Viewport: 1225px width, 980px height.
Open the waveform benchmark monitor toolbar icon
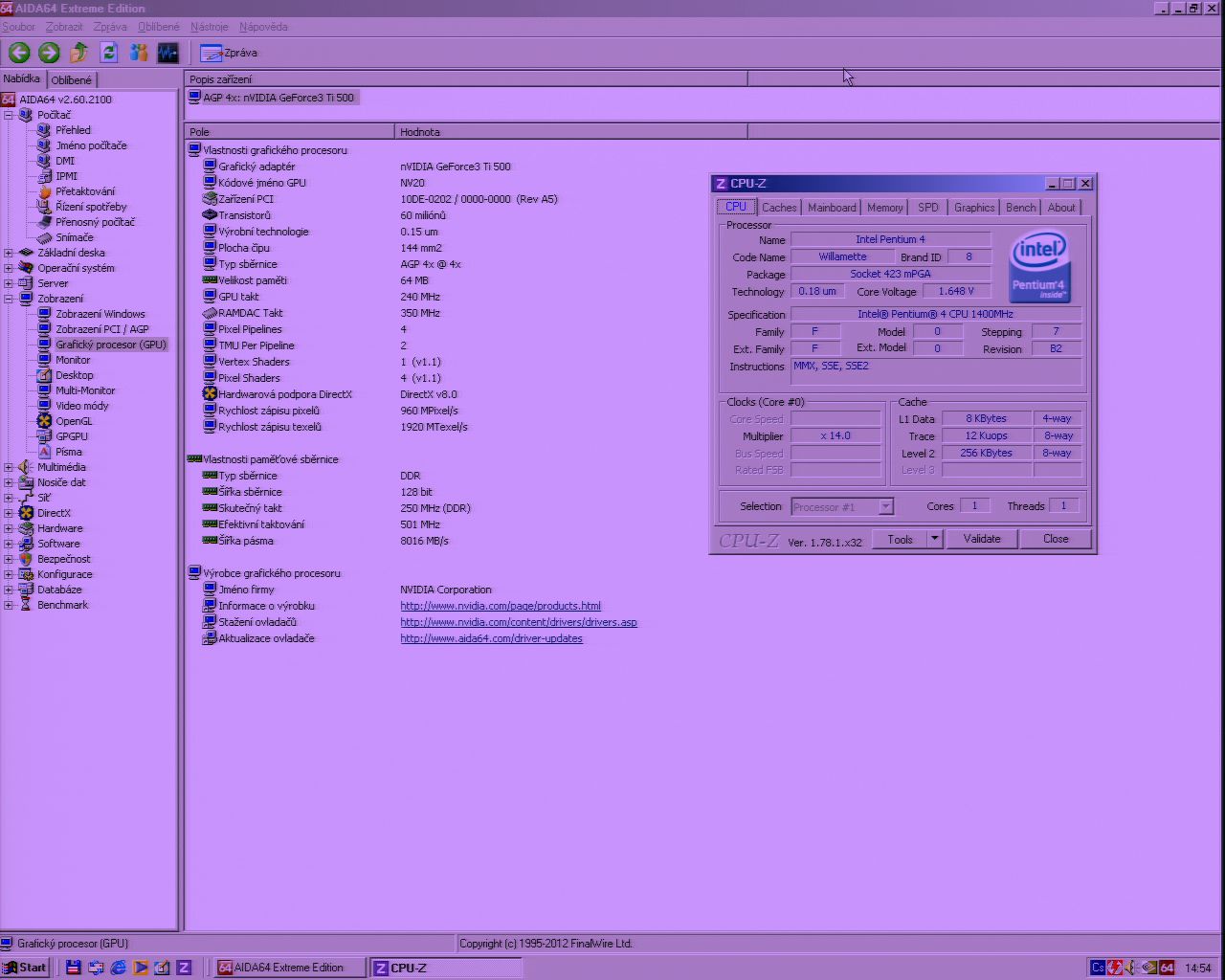[x=168, y=53]
